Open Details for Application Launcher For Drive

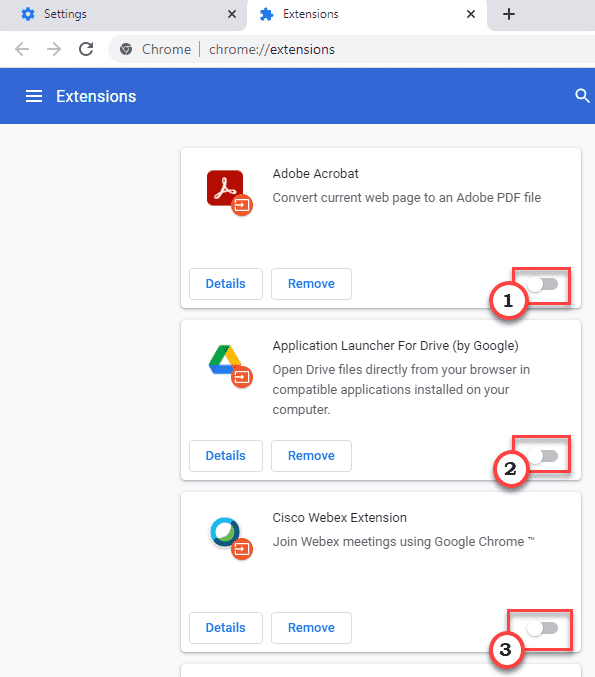(x=226, y=456)
